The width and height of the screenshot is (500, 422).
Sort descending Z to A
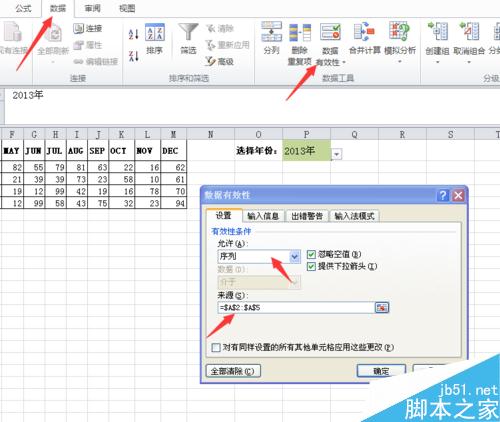[x=133, y=56]
